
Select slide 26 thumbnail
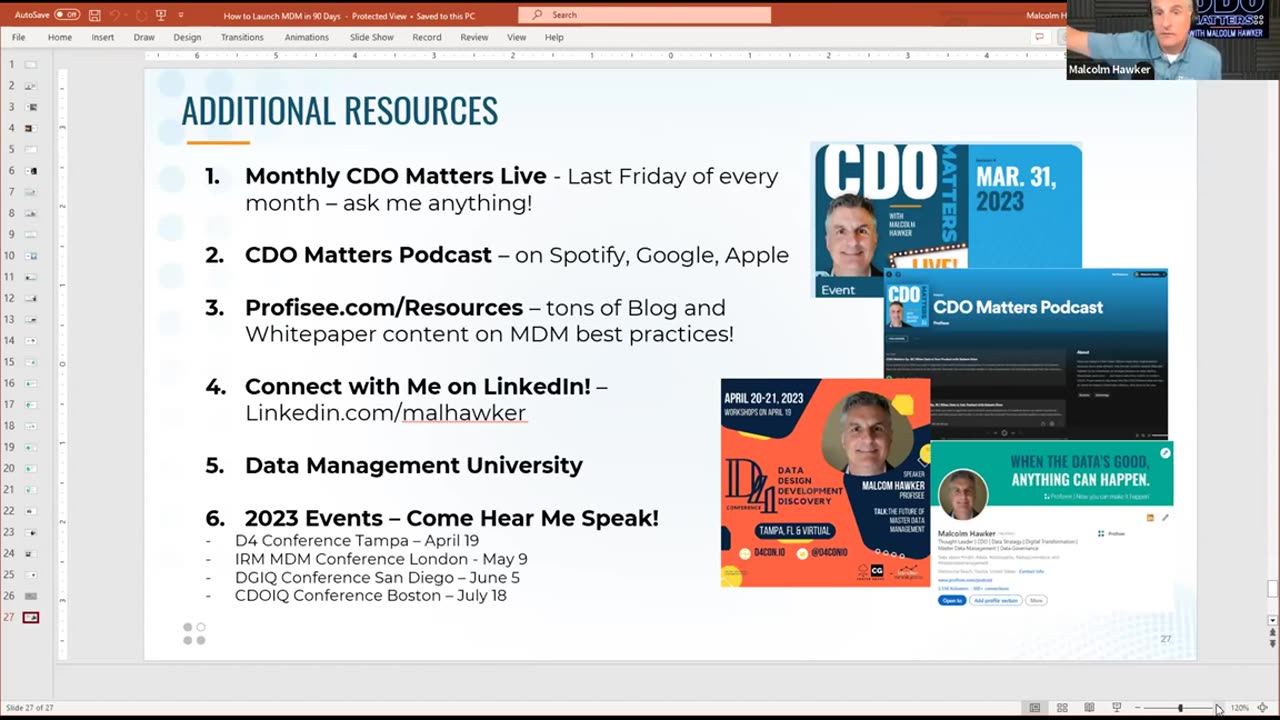31,596
